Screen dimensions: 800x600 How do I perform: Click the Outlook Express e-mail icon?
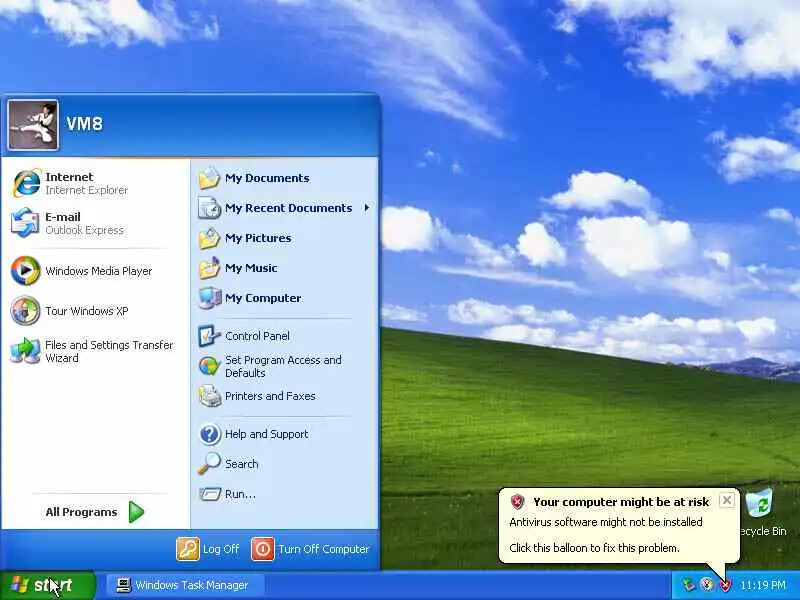point(26,223)
